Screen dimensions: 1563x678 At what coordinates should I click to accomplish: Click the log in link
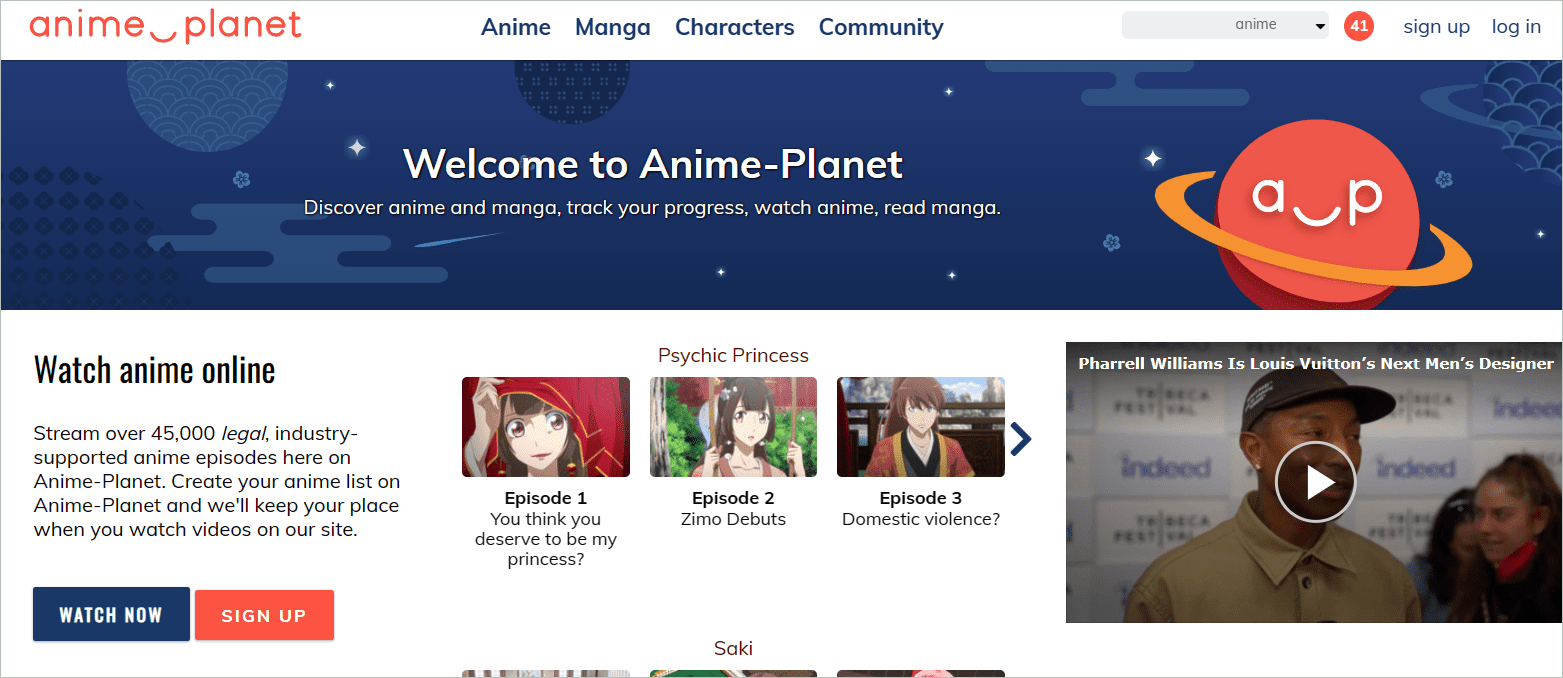coord(1516,27)
